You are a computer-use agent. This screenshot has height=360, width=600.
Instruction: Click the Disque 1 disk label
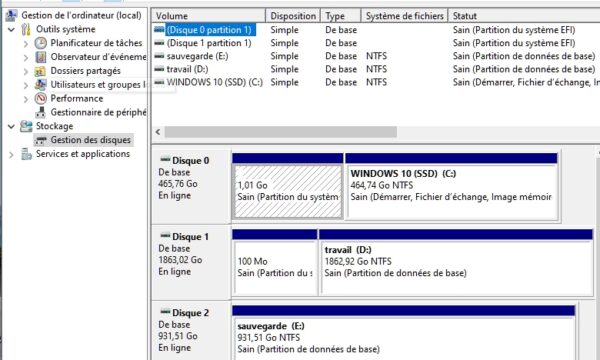pyautogui.click(x=191, y=236)
